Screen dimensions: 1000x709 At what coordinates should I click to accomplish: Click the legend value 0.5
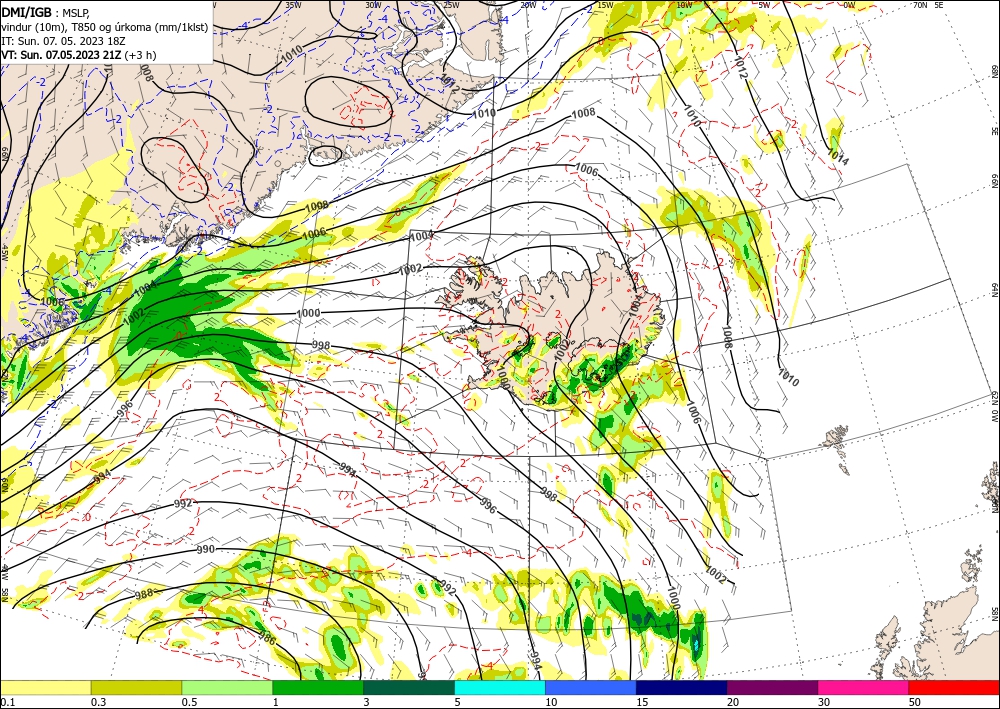coord(189,702)
